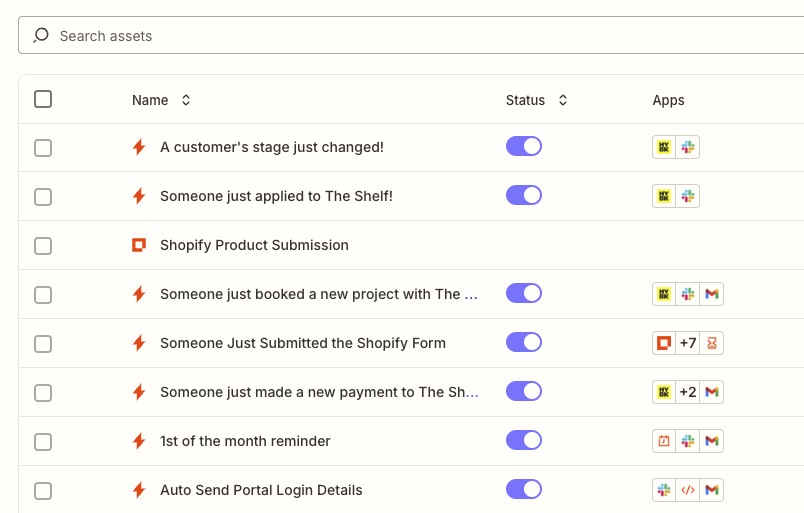This screenshot has height=513, width=804.
Task: Click the Schedule calendar icon in 1st of the month row
Action: pos(664,441)
